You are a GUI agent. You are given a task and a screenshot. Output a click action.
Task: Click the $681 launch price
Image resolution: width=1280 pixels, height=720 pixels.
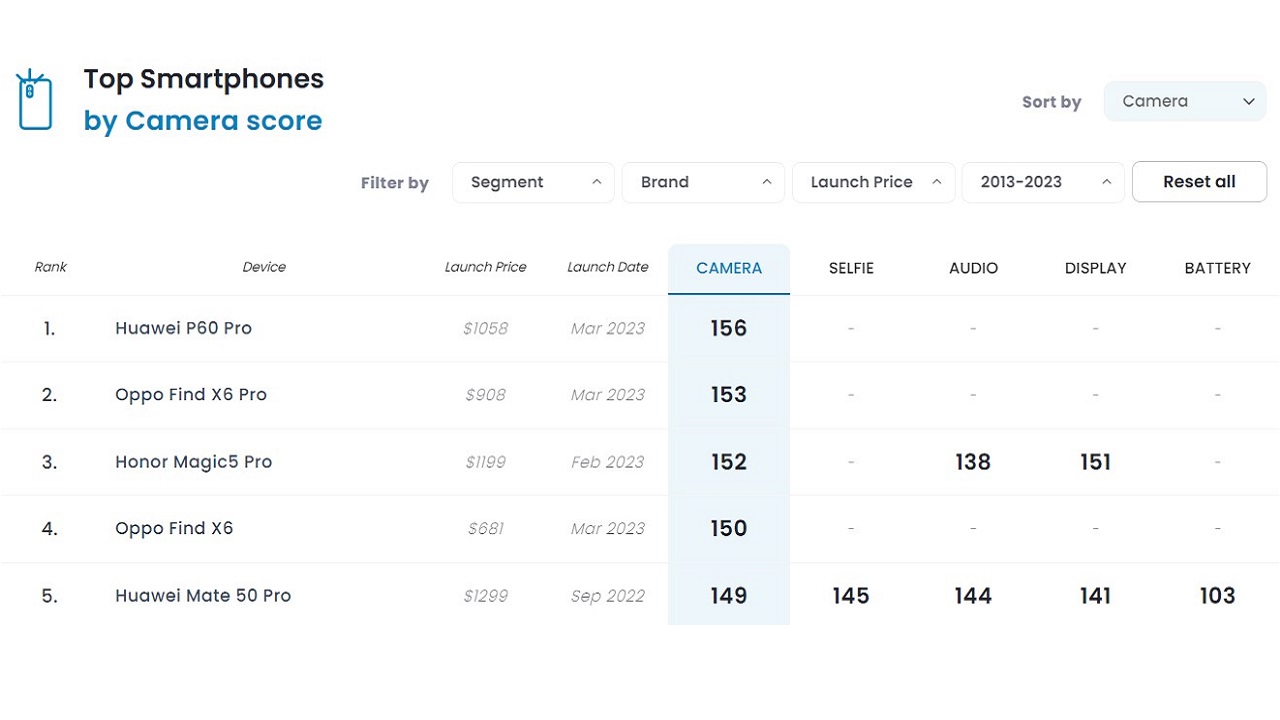(485, 528)
